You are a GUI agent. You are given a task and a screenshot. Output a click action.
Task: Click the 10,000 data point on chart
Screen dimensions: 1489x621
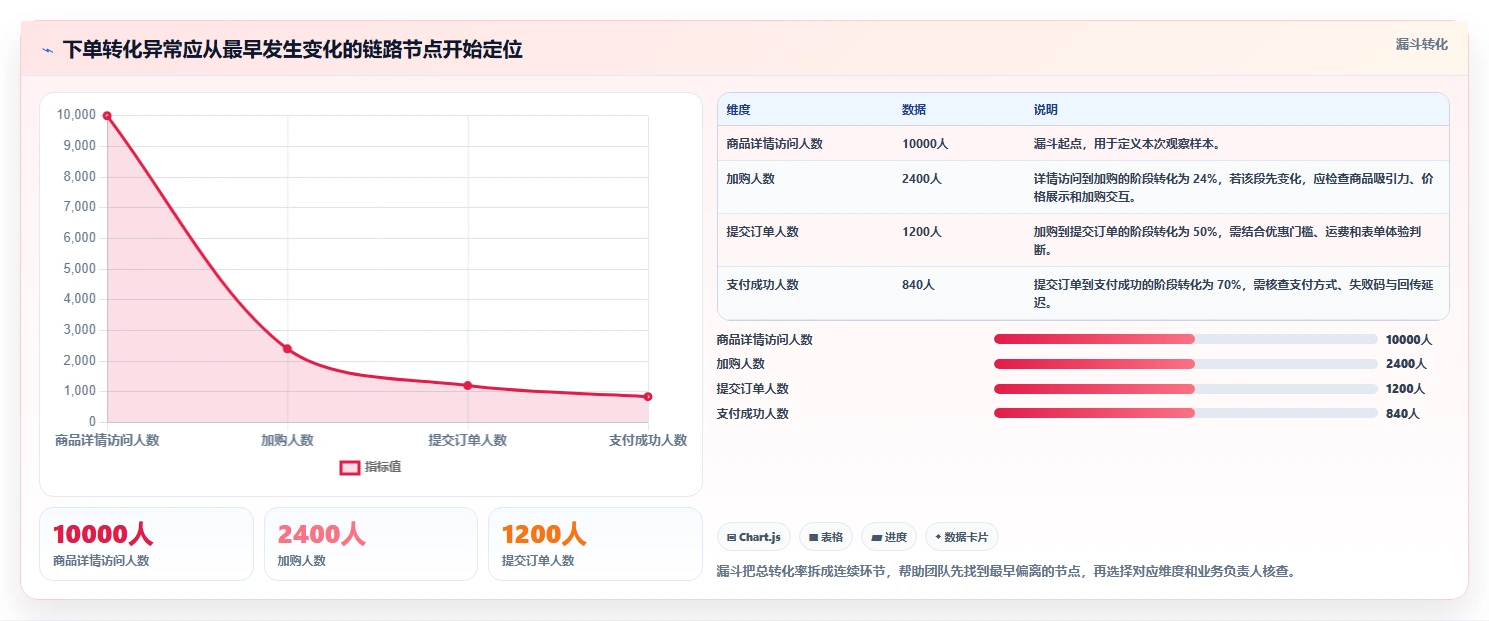pyautogui.click(x=107, y=116)
